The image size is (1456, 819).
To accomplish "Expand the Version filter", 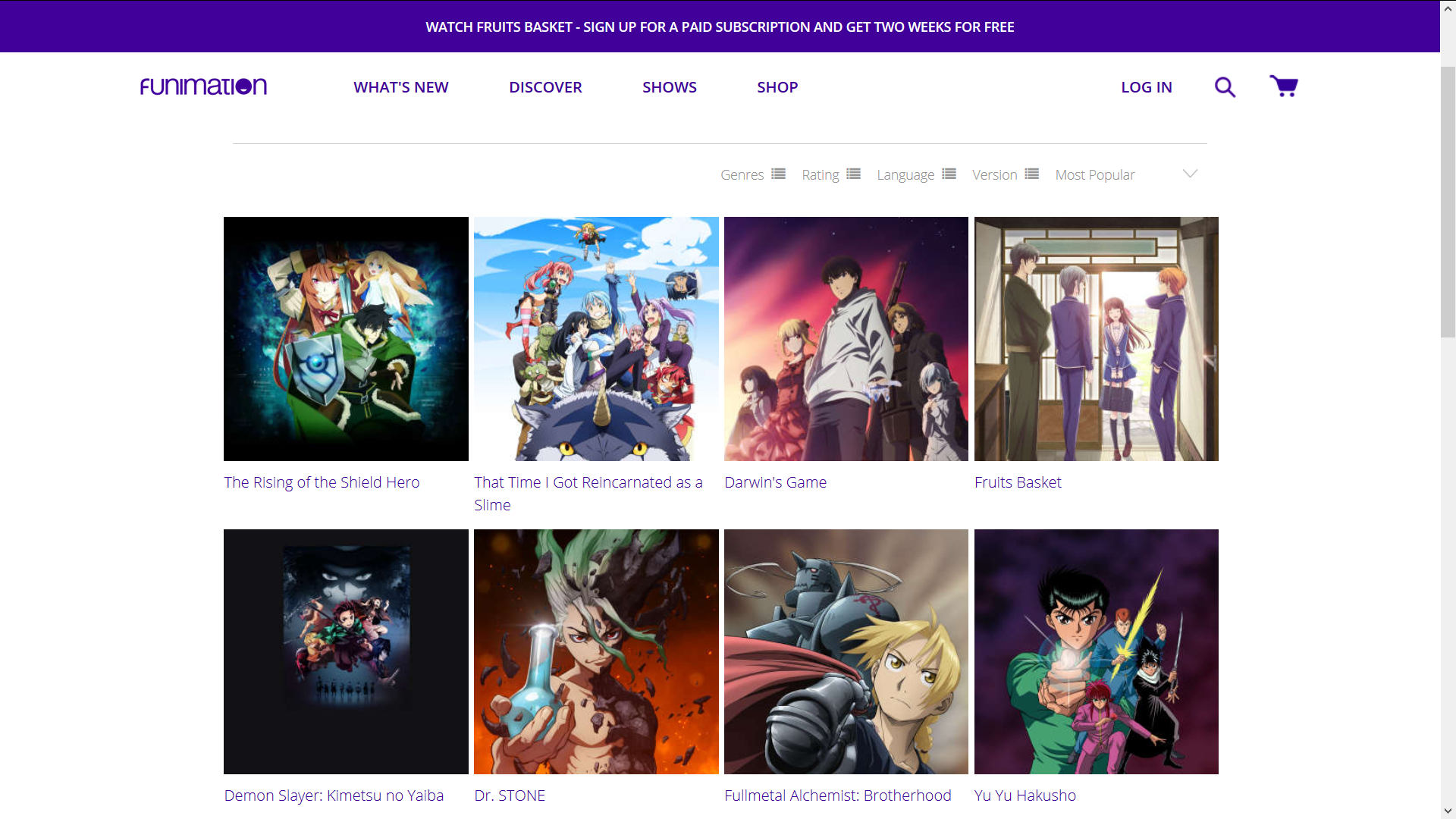I will pos(995,175).
